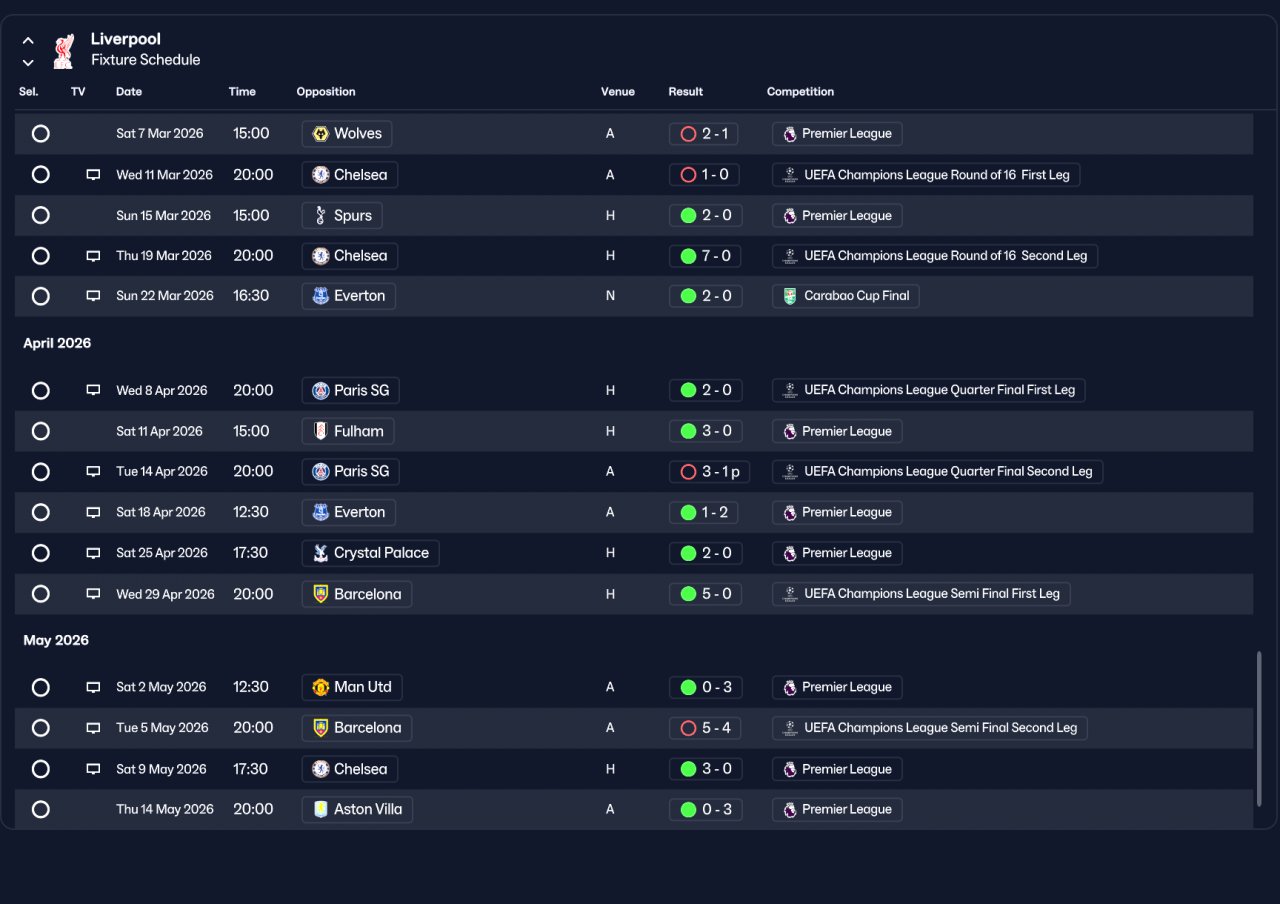Select the Wolves fixture radio button
The height and width of the screenshot is (904, 1280).
[40, 133]
